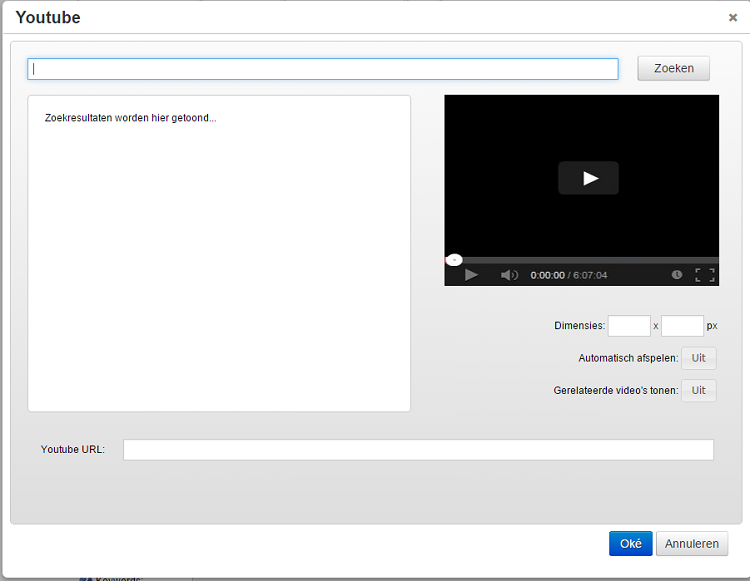Click the video progress slider handle

(454, 260)
